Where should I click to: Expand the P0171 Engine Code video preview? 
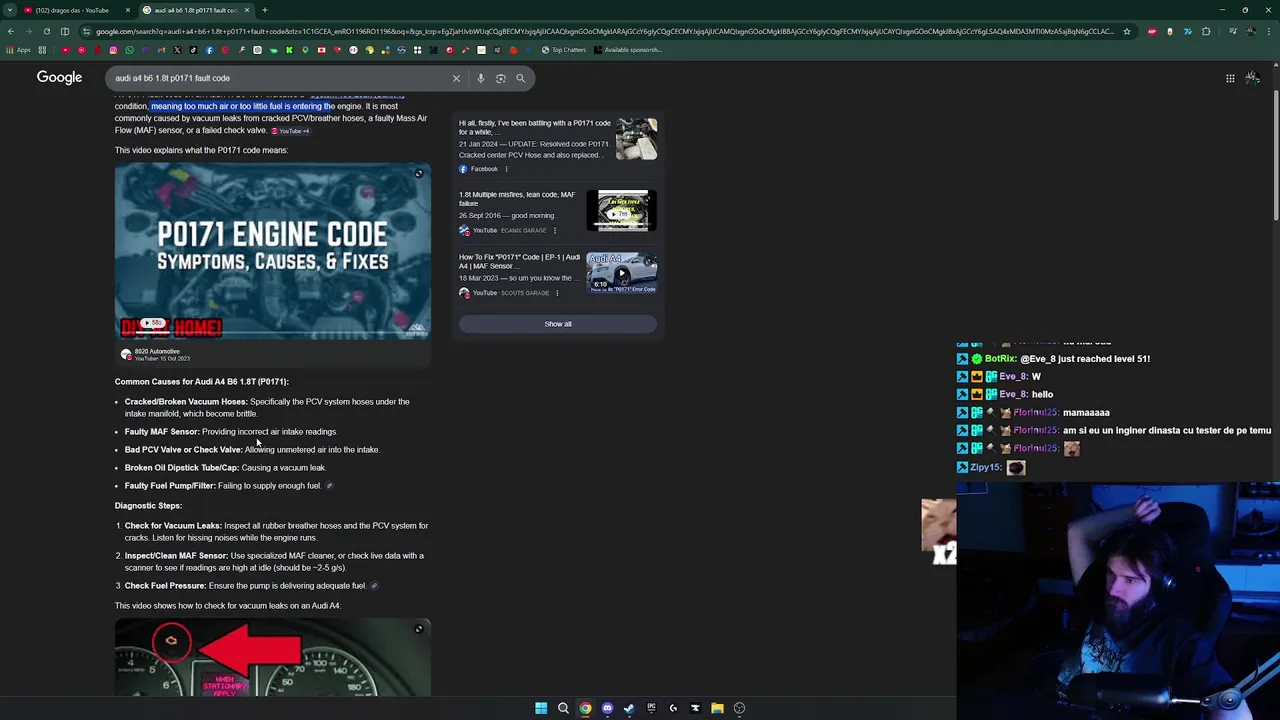(419, 174)
